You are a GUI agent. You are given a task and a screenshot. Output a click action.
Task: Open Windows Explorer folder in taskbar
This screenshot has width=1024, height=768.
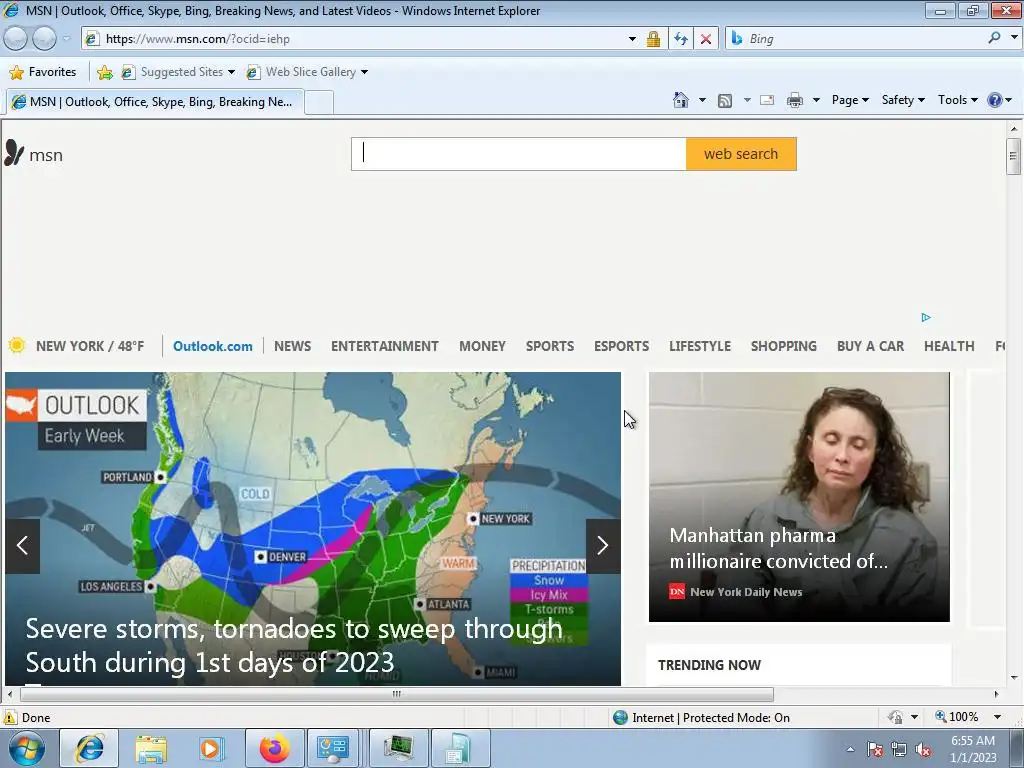point(151,749)
